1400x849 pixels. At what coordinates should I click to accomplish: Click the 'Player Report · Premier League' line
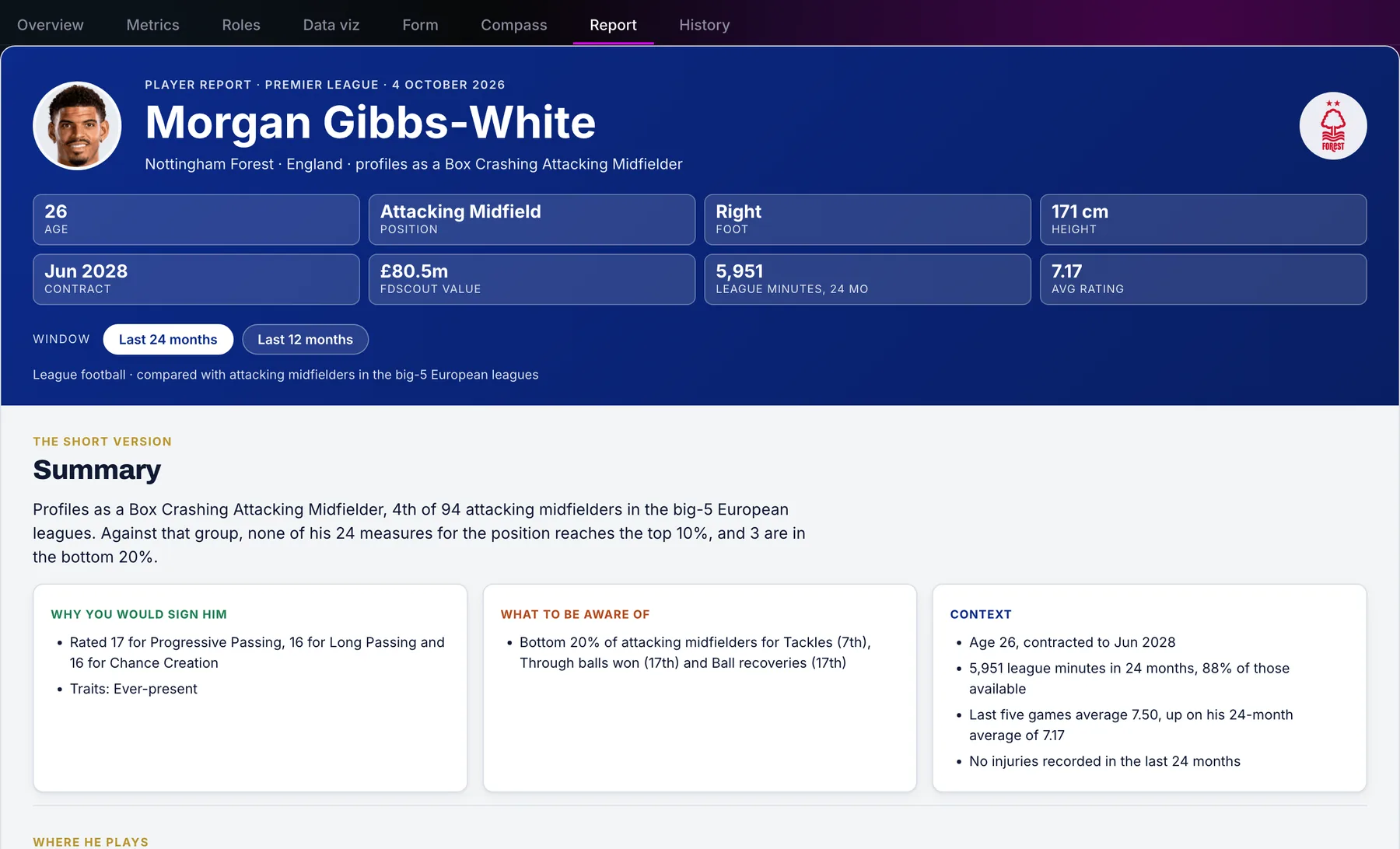[x=325, y=85]
